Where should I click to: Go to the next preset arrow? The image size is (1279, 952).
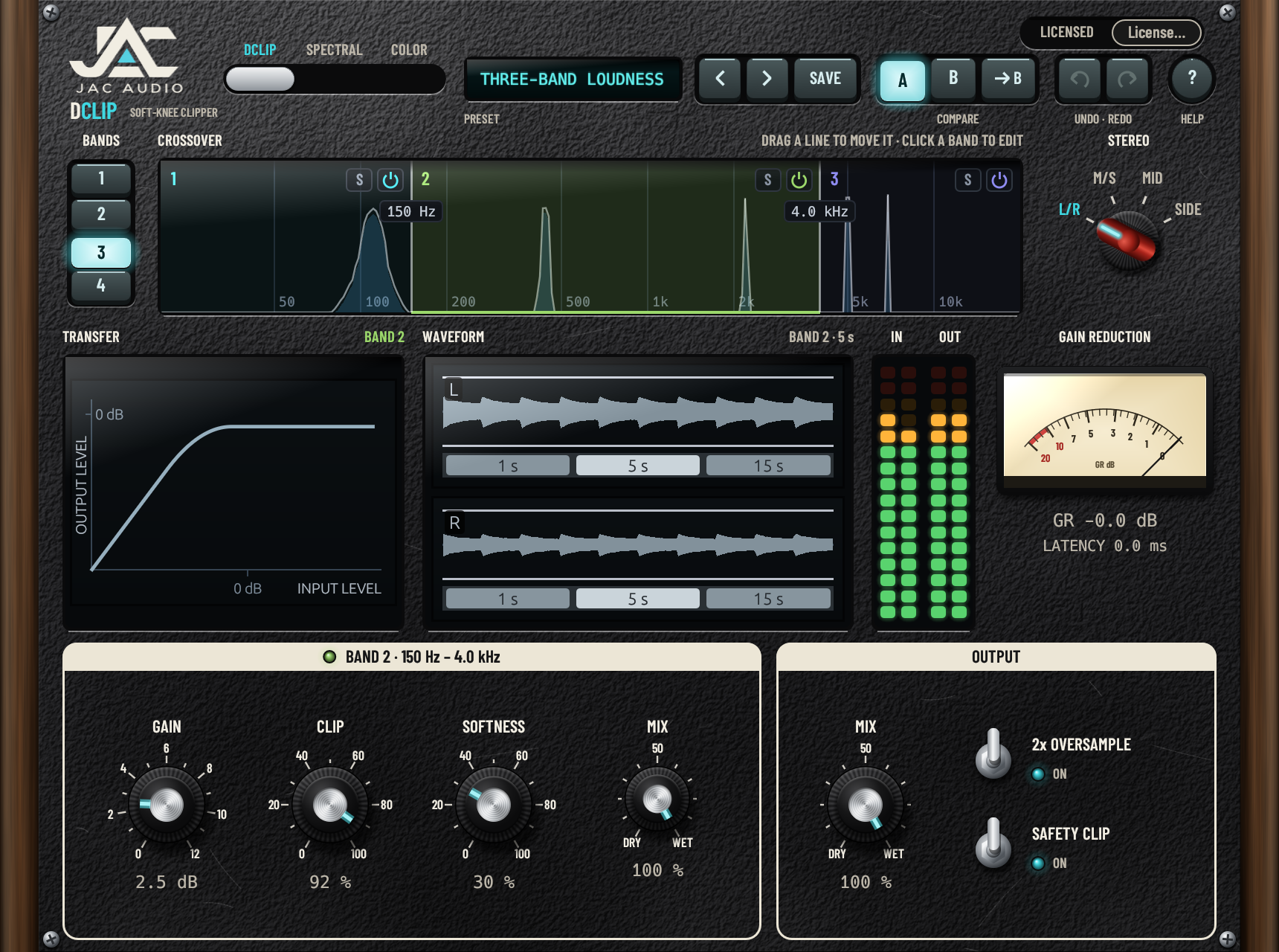pos(767,78)
